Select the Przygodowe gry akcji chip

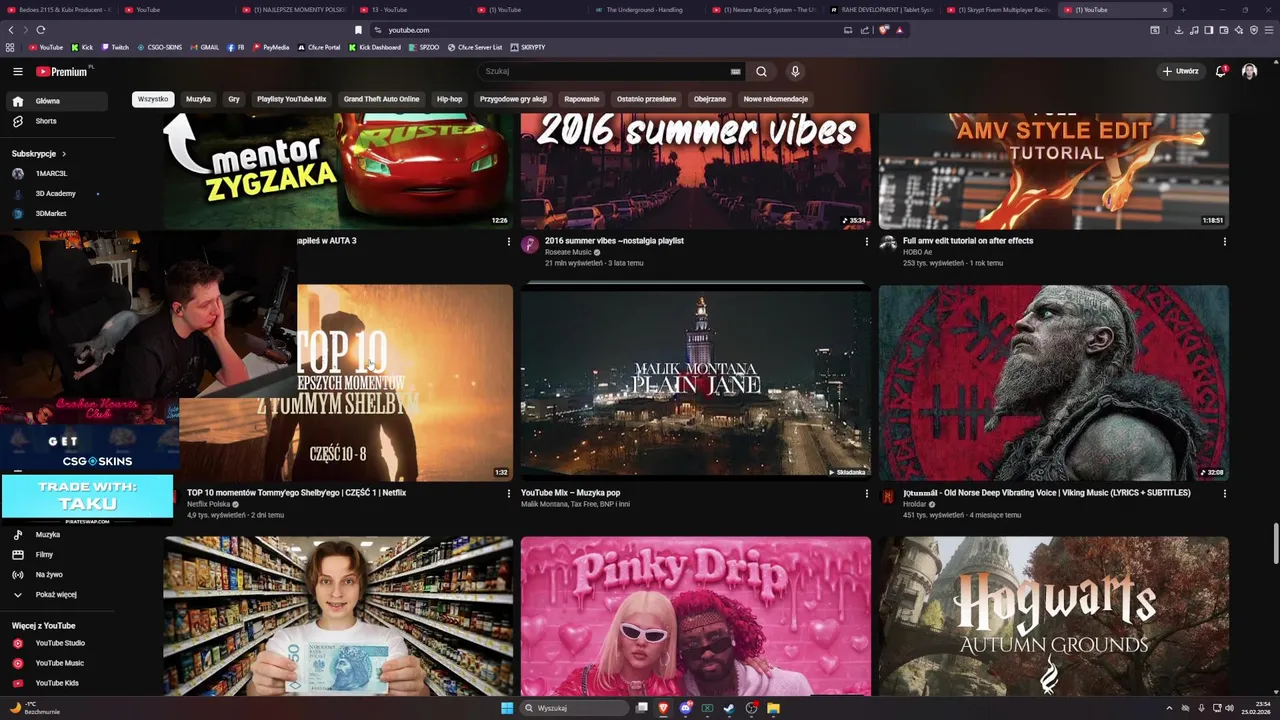coord(513,99)
